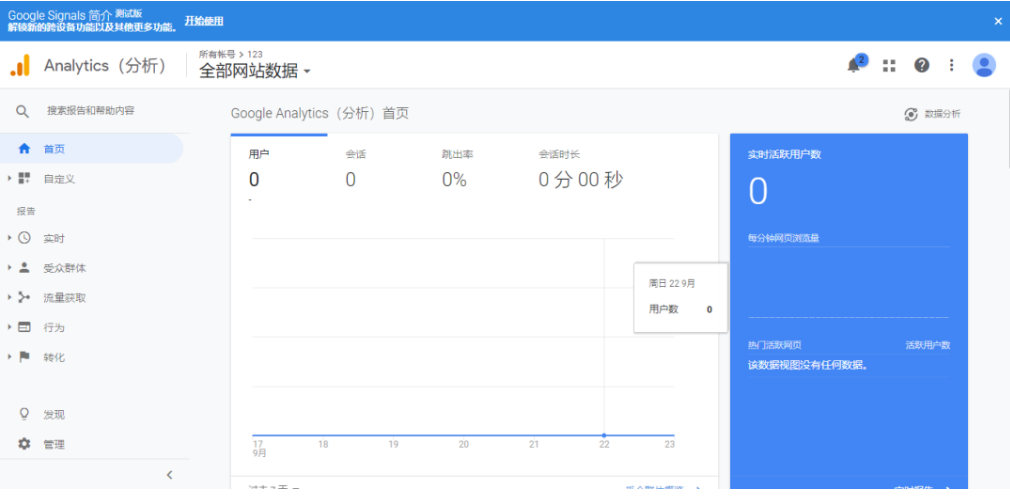Click the 开始使用 banner link

click(204, 21)
